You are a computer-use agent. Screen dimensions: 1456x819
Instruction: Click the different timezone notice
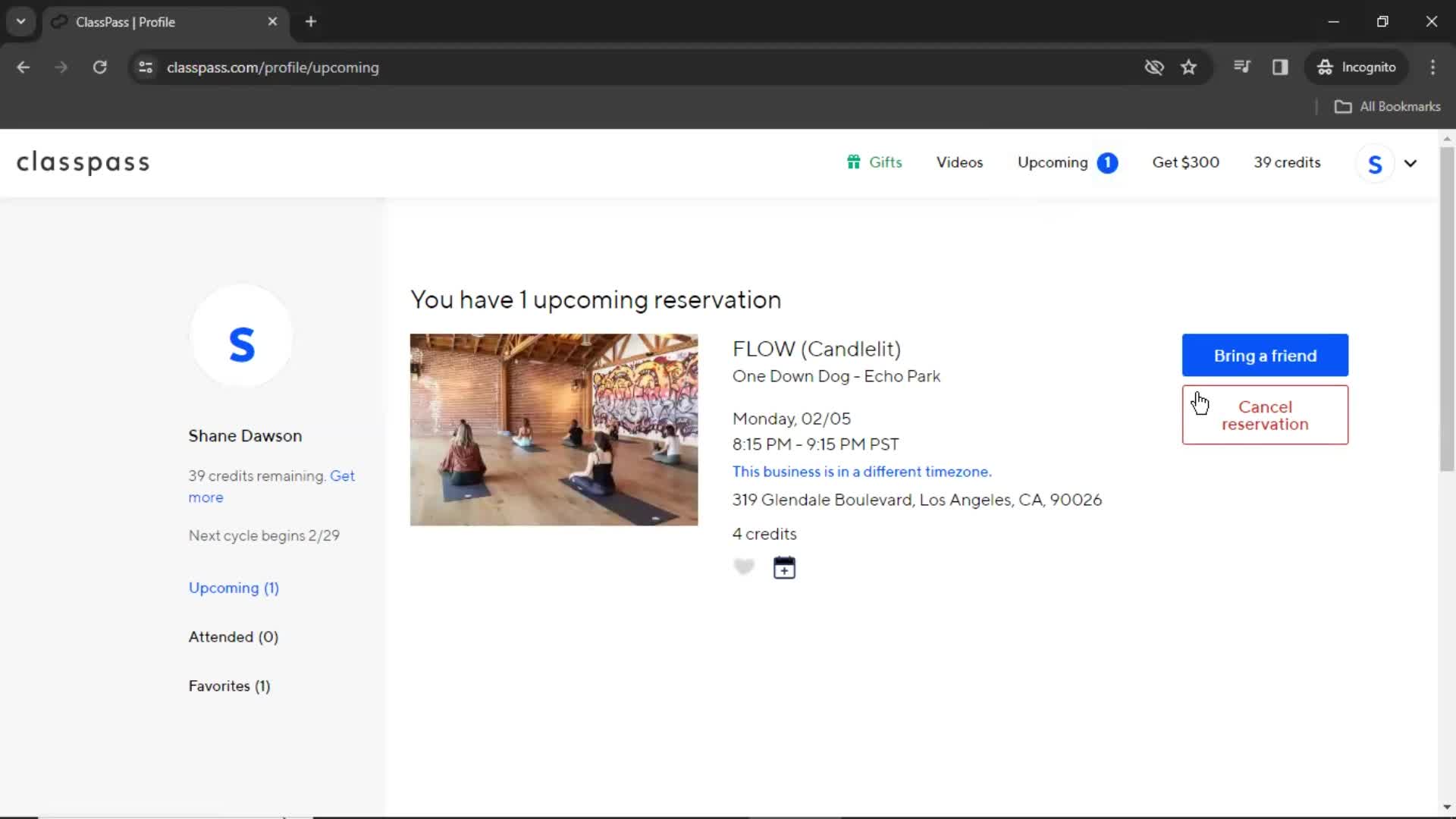(861, 472)
